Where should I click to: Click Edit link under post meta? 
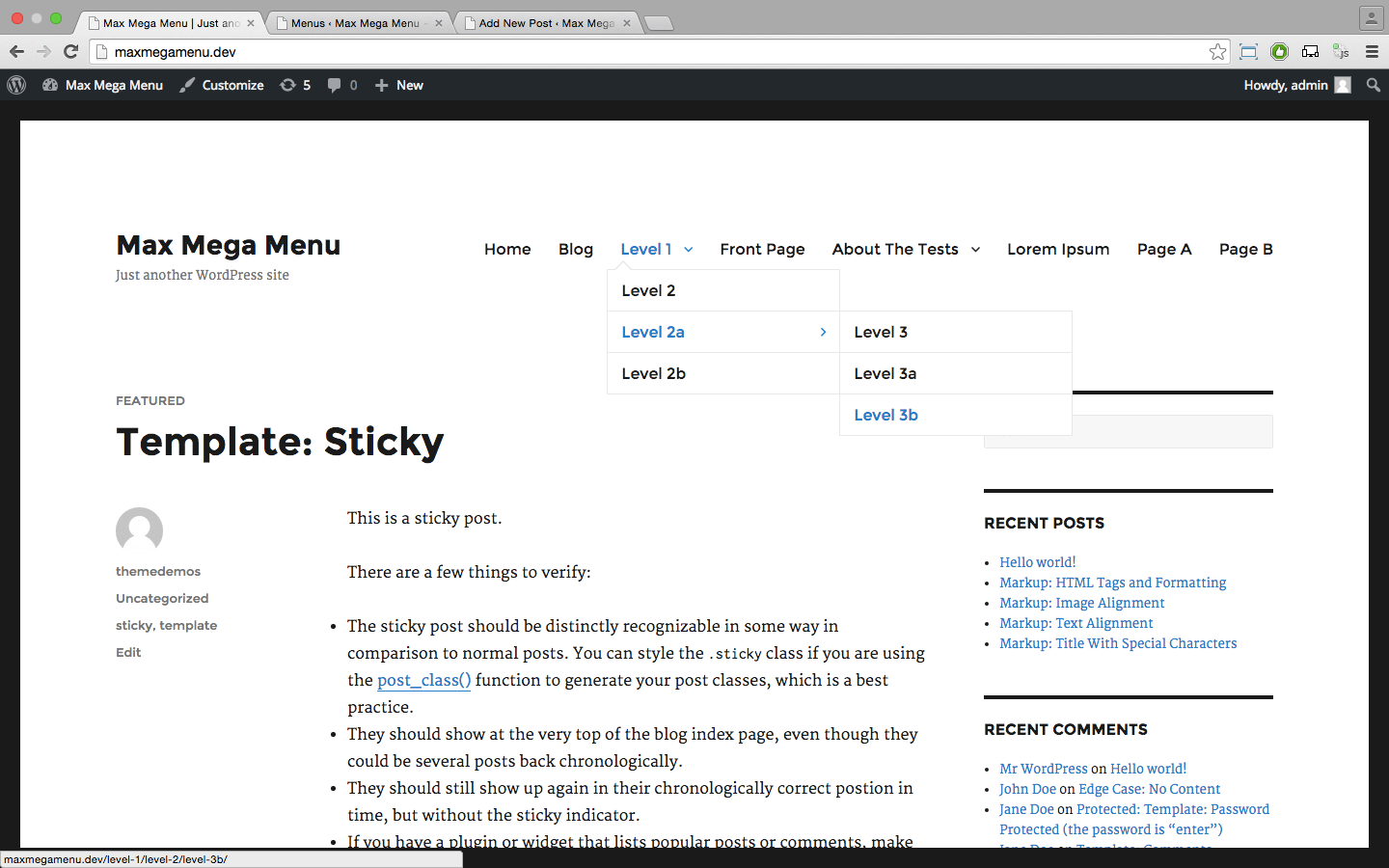[128, 652]
